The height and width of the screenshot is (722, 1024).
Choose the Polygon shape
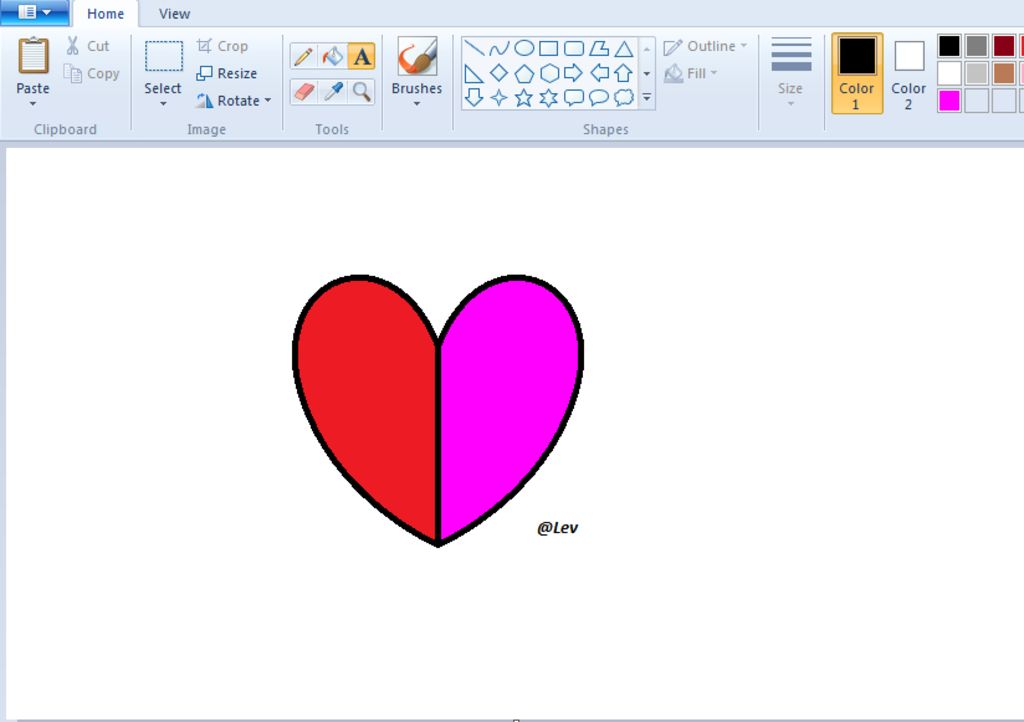tap(599, 48)
